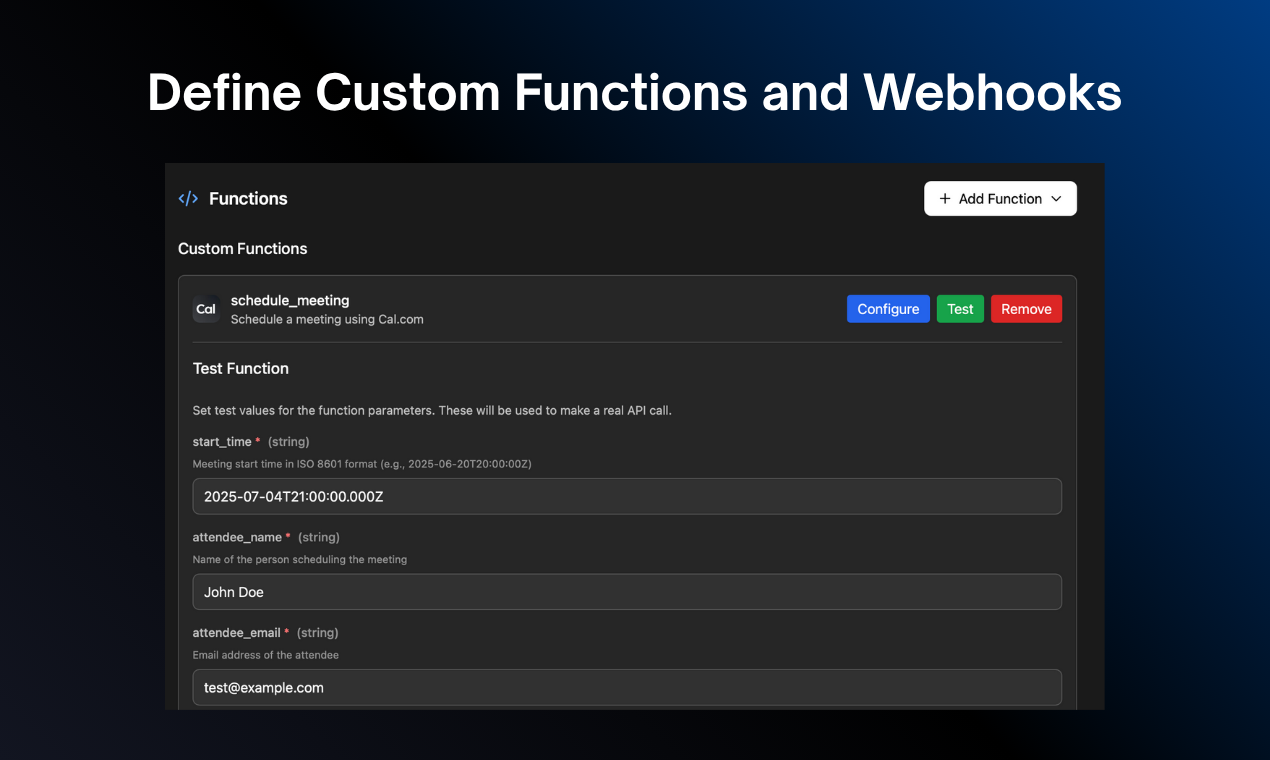Click the Custom Functions subheading

point(243,248)
